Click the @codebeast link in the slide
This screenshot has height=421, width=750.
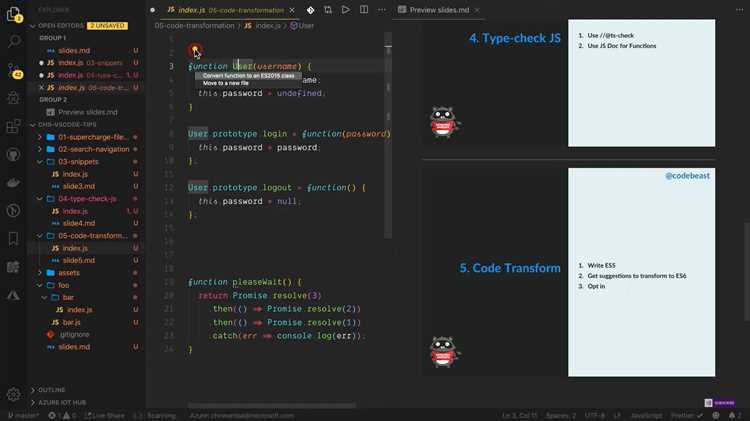687,176
